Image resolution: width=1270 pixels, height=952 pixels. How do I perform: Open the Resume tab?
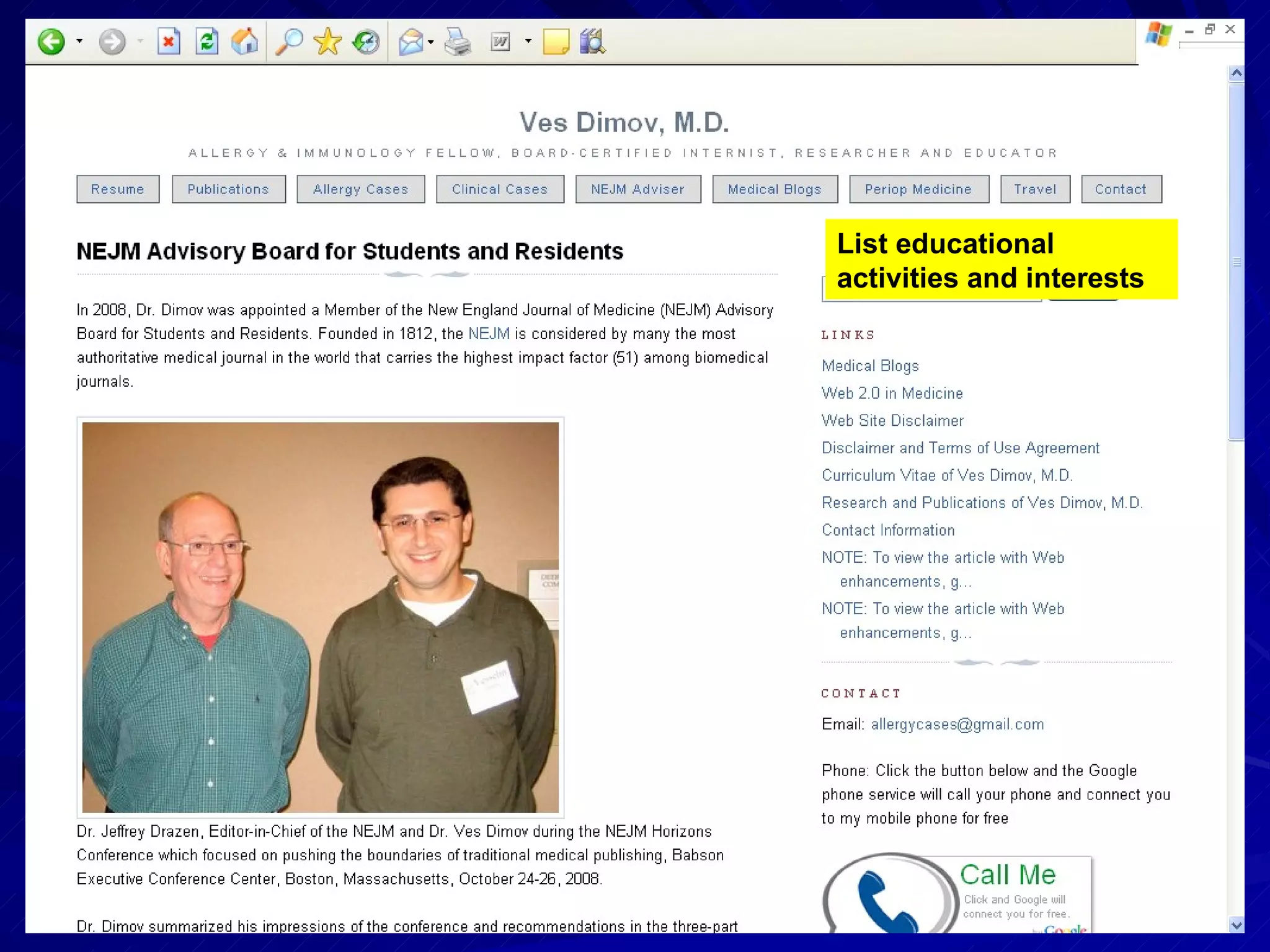click(118, 189)
